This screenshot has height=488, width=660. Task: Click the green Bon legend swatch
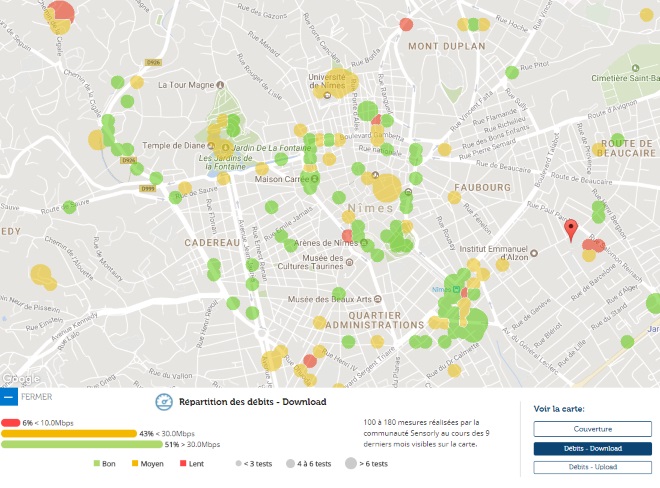[97, 464]
